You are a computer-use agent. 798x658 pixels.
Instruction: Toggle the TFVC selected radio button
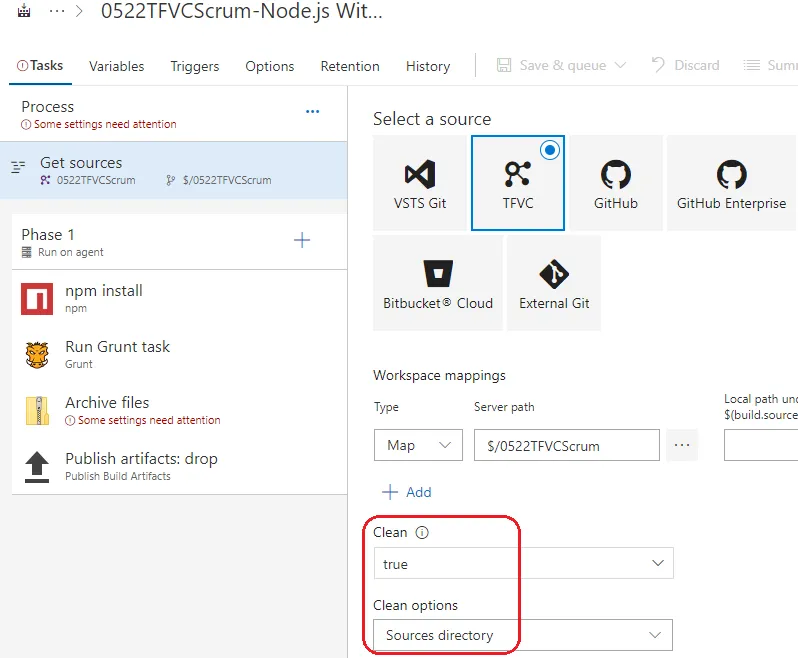(550, 150)
